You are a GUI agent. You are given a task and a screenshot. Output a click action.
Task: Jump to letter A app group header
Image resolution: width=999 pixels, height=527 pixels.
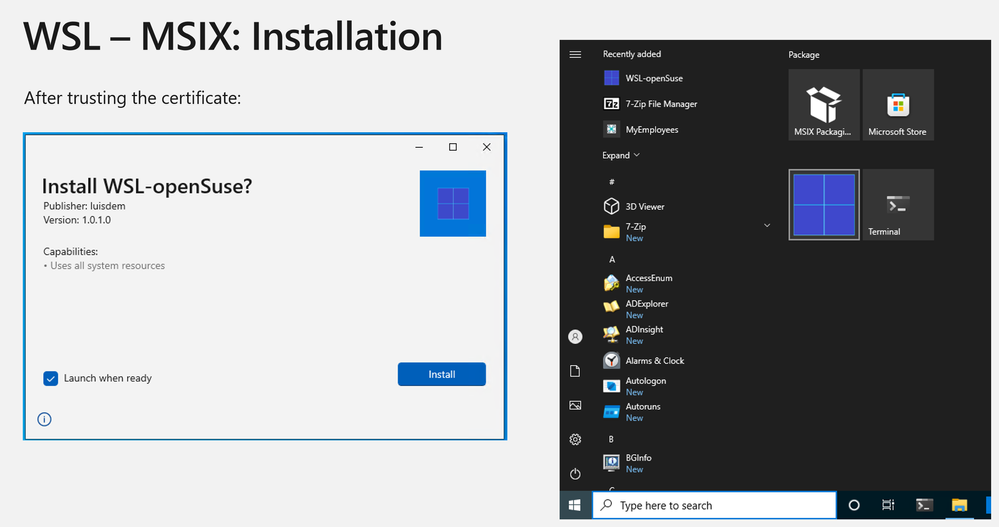coord(612,259)
